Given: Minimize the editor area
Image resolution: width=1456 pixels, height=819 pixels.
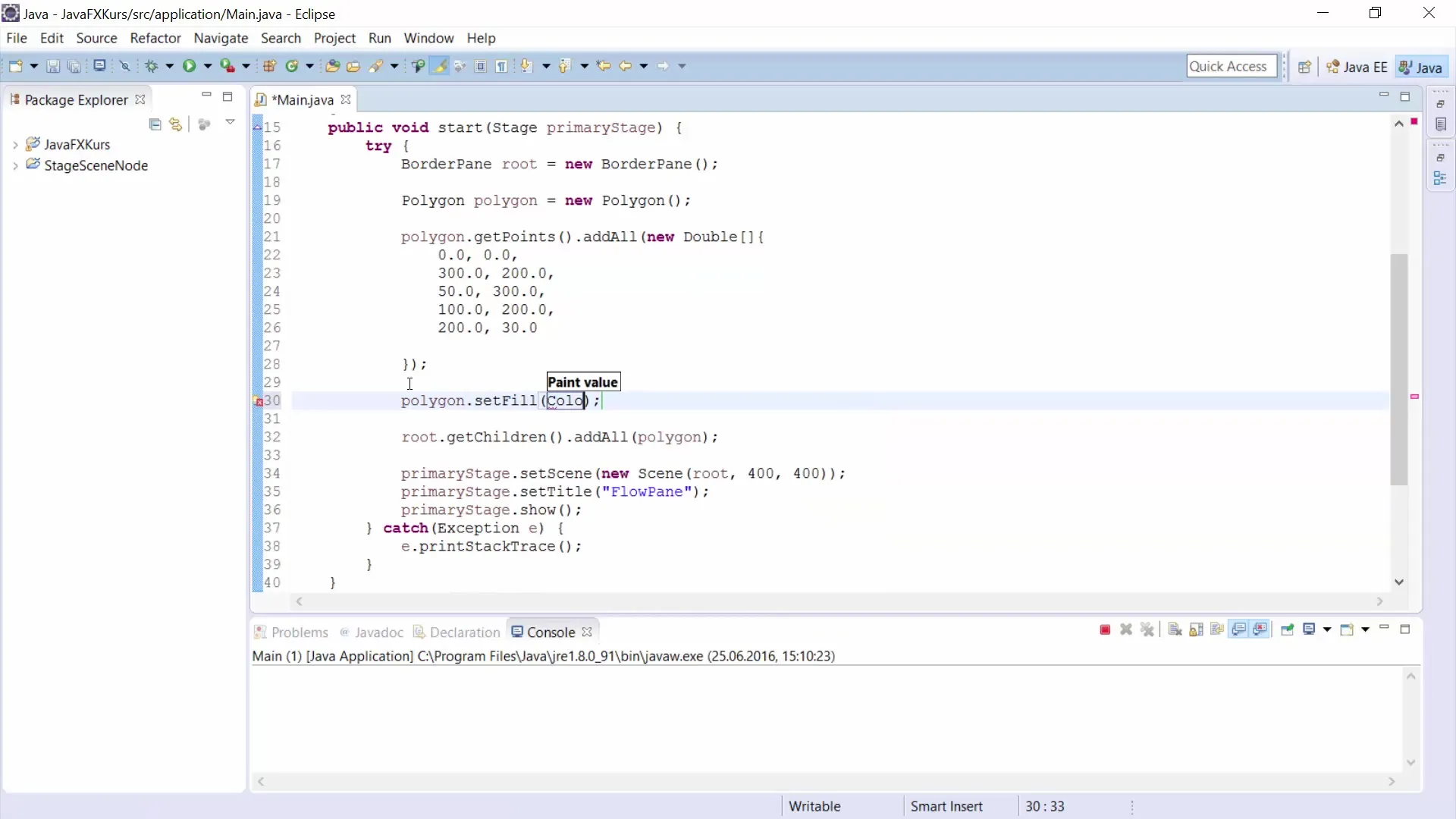Looking at the screenshot, I should pos(1384,96).
